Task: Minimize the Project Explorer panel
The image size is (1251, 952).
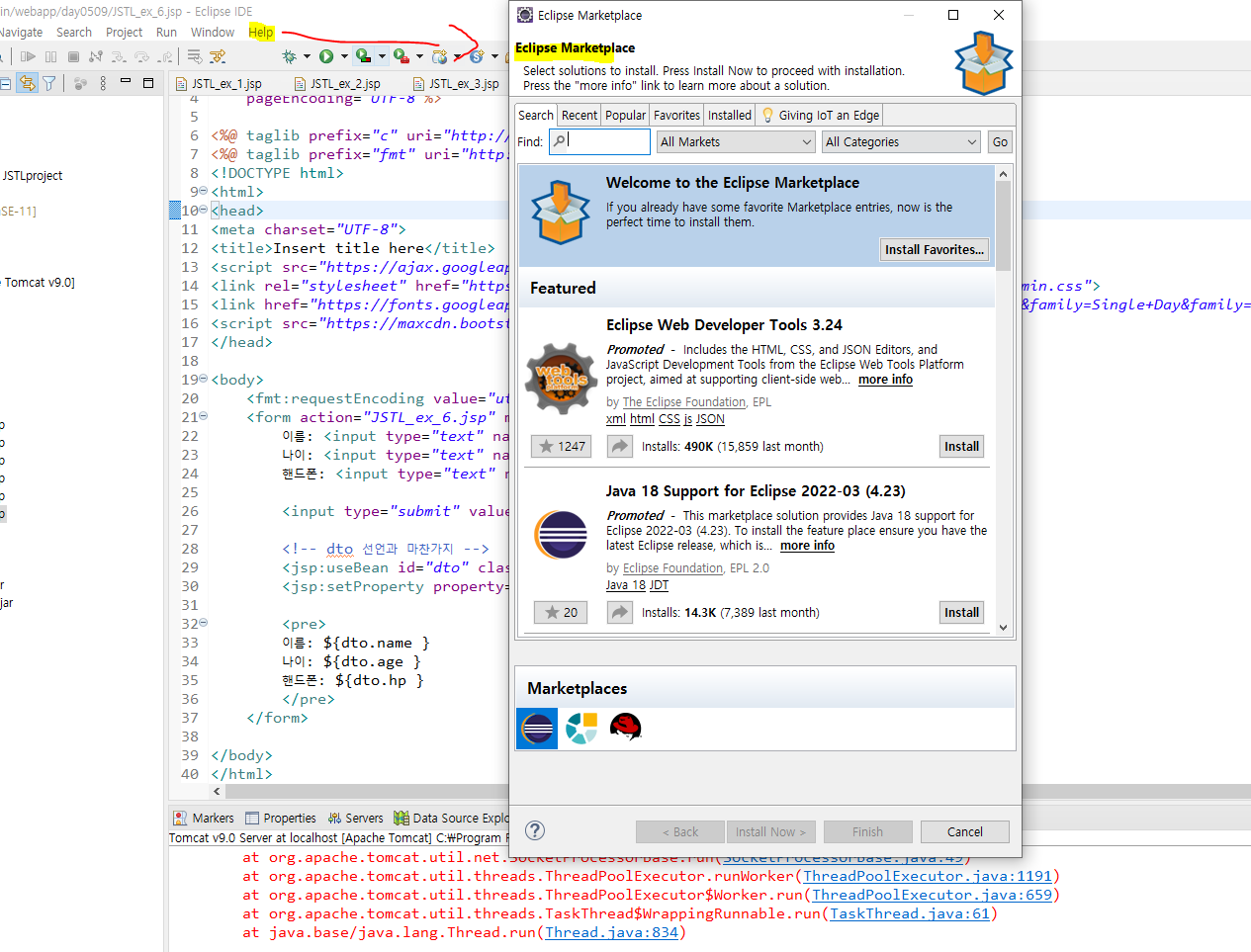Action: tap(126, 81)
